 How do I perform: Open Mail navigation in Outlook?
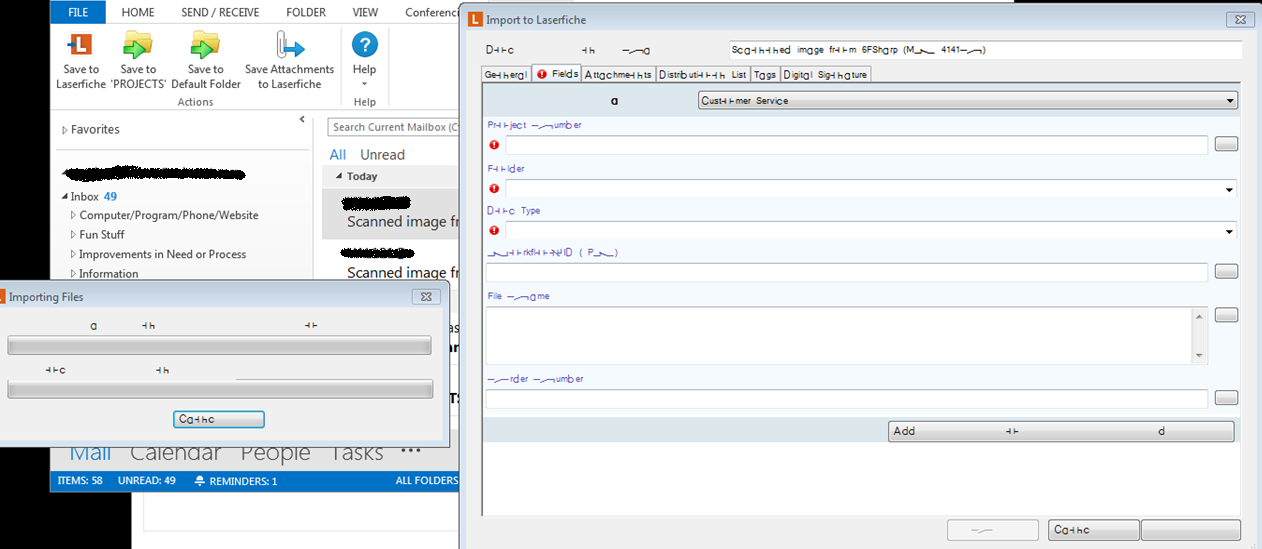(90, 453)
